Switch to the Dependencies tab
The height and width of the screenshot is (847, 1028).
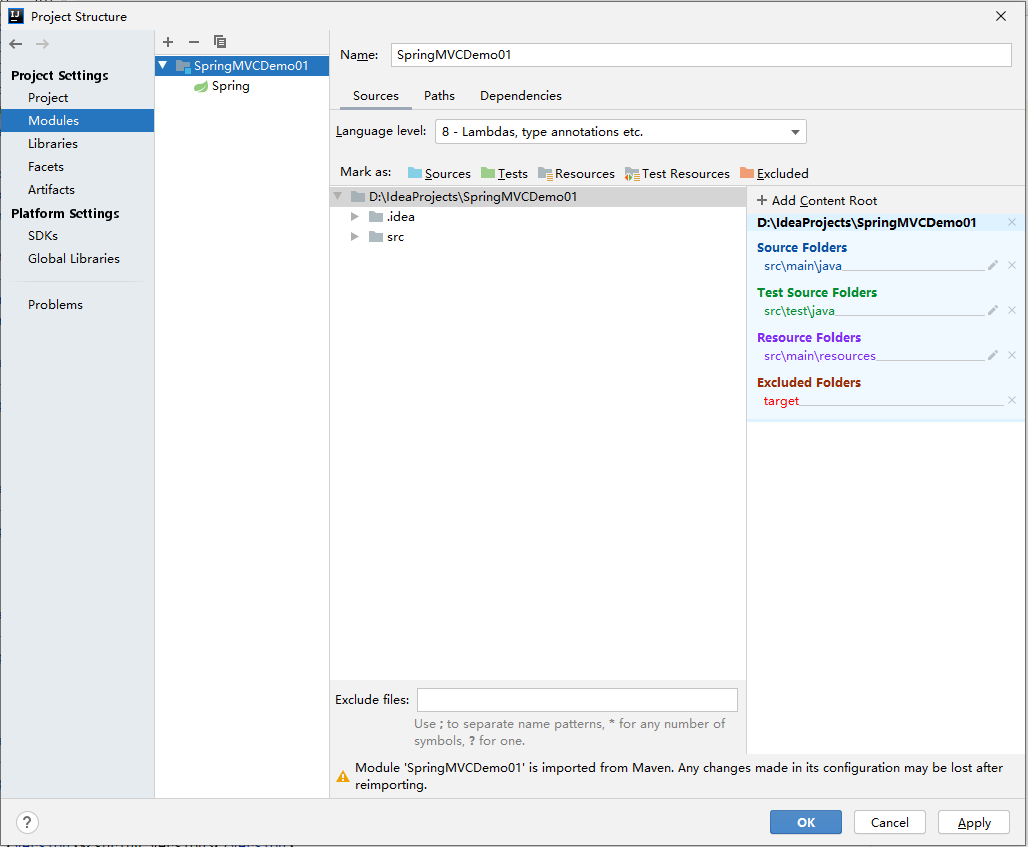coord(520,96)
